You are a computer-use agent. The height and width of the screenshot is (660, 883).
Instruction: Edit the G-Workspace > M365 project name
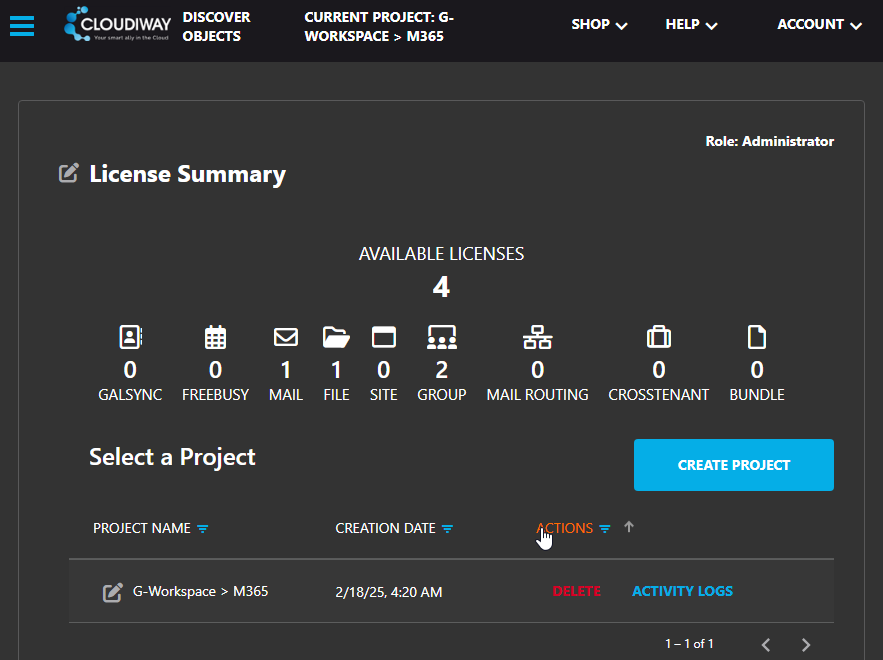coord(113,593)
